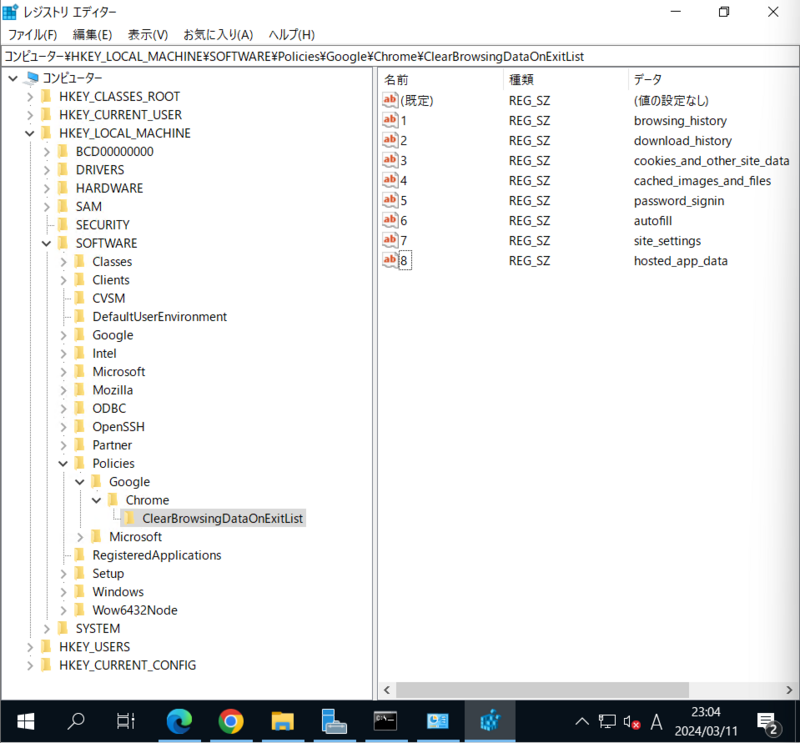Collapse the Chrome key chevron
This screenshot has height=743, width=800.
[96, 500]
